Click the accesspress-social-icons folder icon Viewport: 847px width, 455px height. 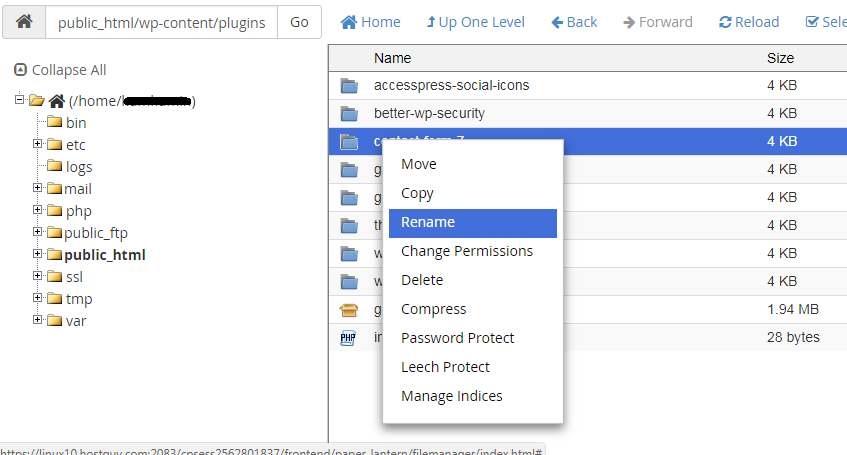pos(349,86)
